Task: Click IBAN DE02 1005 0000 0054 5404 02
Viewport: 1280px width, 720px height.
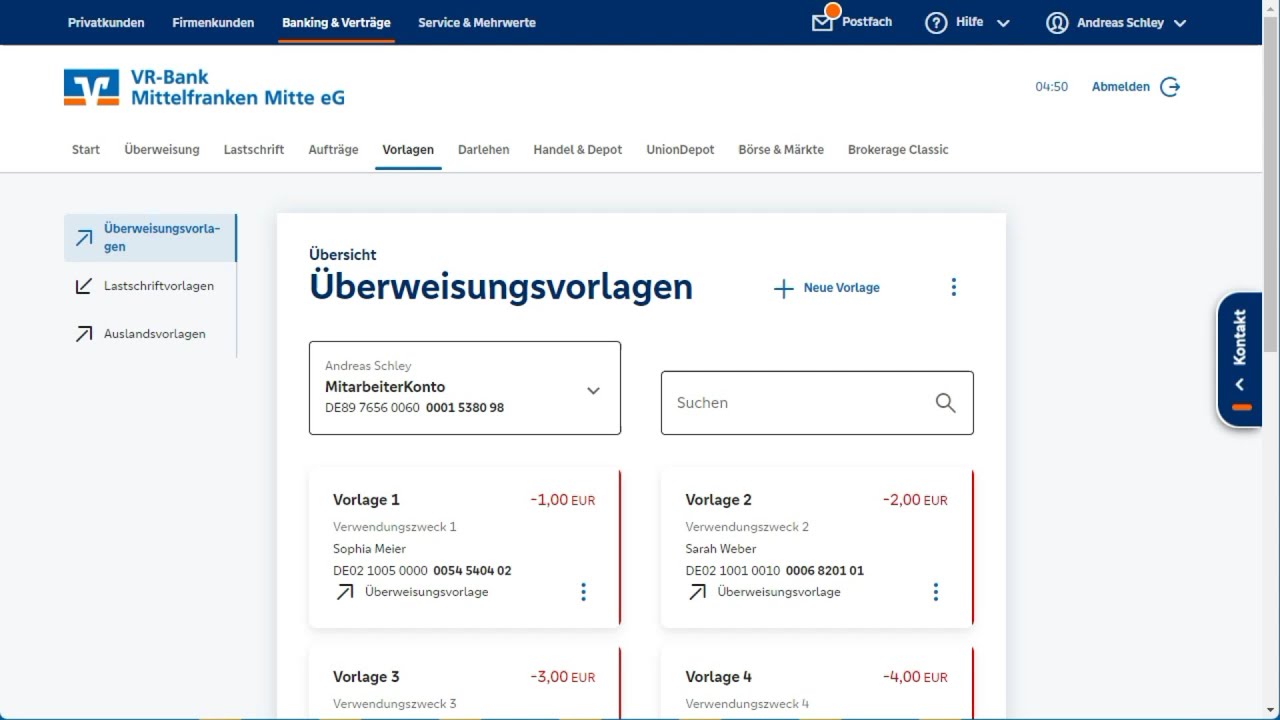Action: coord(422,571)
